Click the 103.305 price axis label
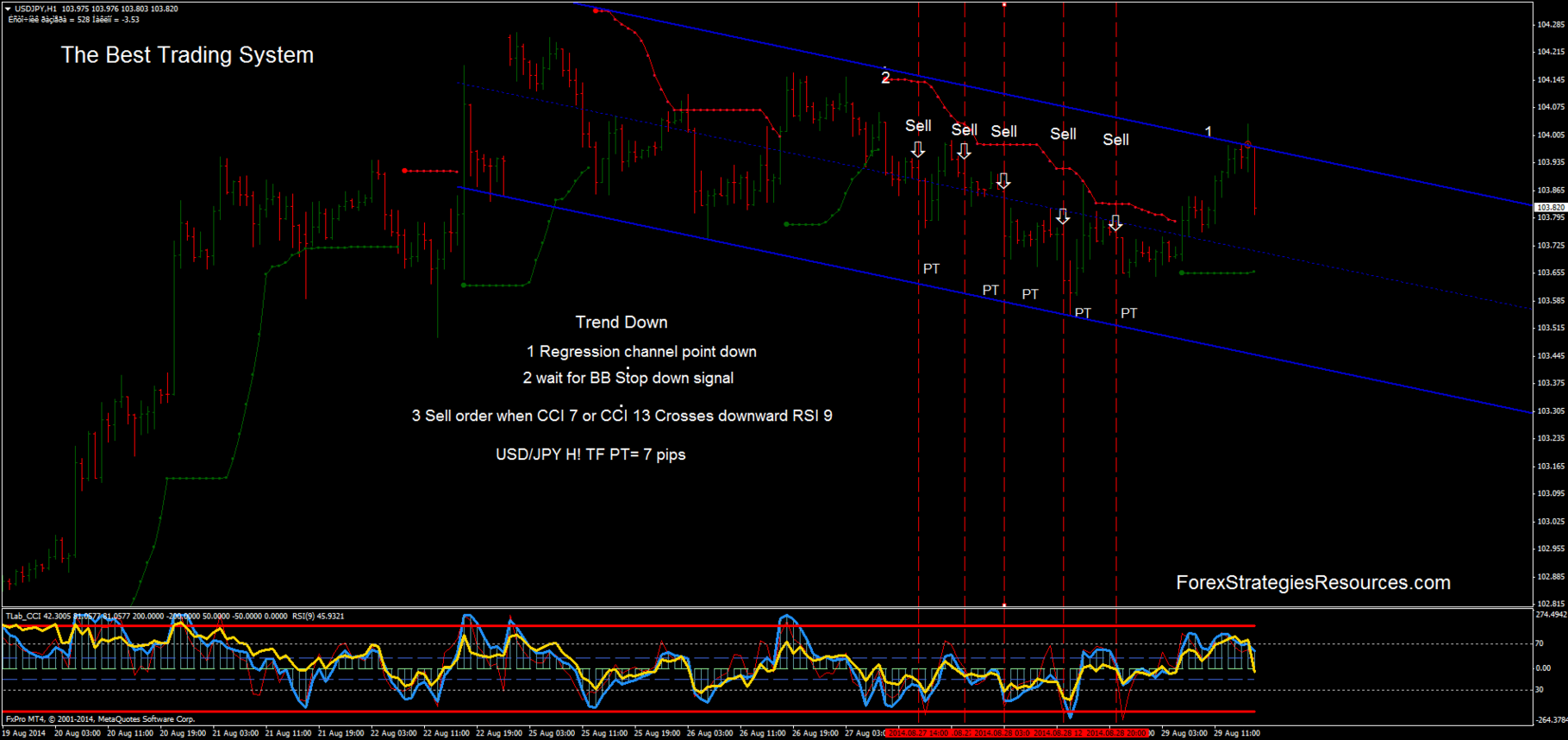The image size is (1568, 740). [x=1551, y=411]
